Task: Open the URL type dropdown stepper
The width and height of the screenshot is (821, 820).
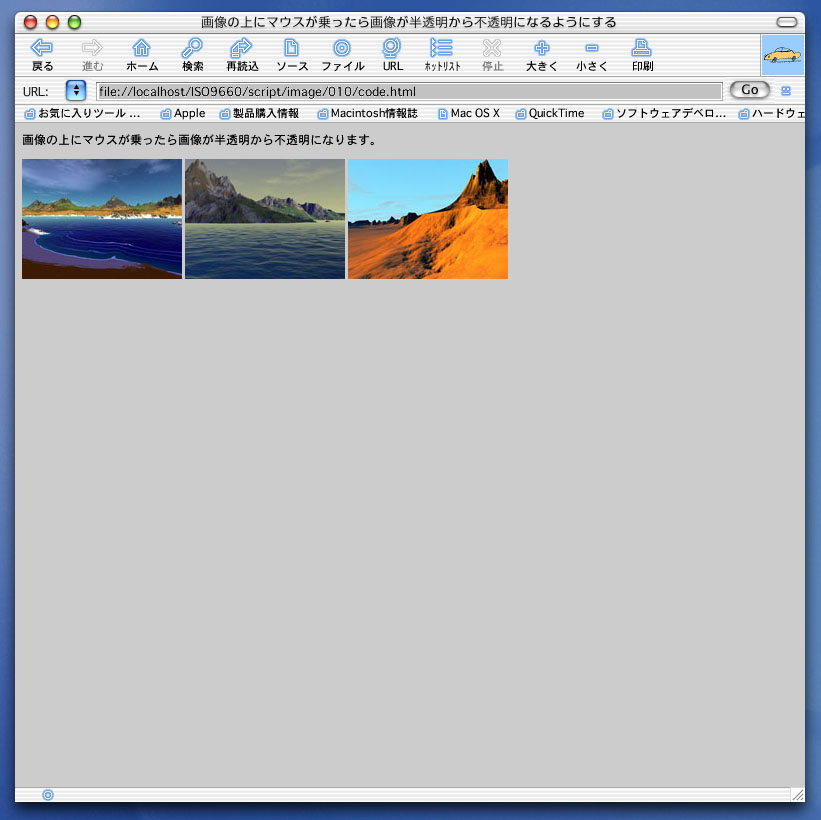Action: click(x=76, y=91)
